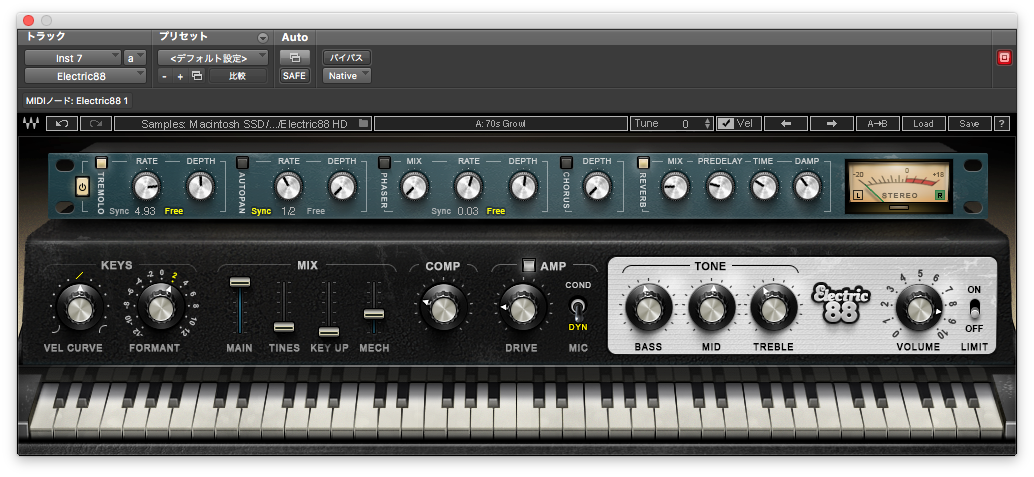Click the MIDIノード: Electric88 1 label
The image size is (1034, 477).
pyautogui.click(x=77, y=101)
